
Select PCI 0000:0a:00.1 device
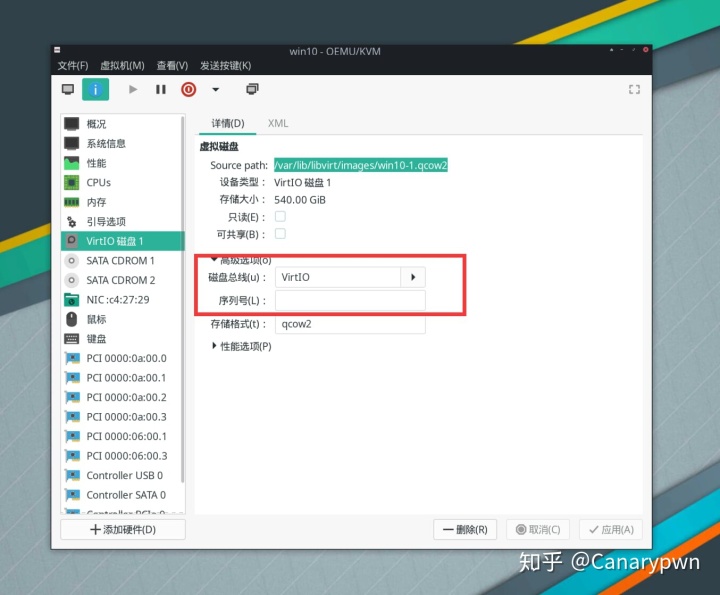tap(123, 377)
